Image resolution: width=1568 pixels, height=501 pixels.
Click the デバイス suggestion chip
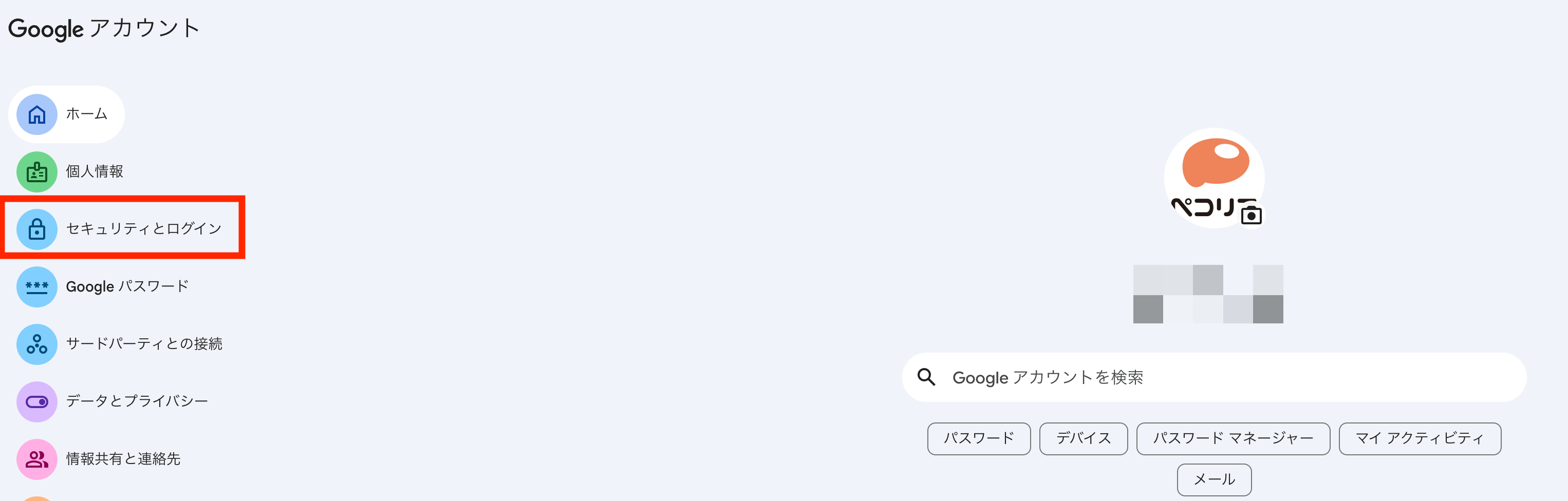[1083, 438]
